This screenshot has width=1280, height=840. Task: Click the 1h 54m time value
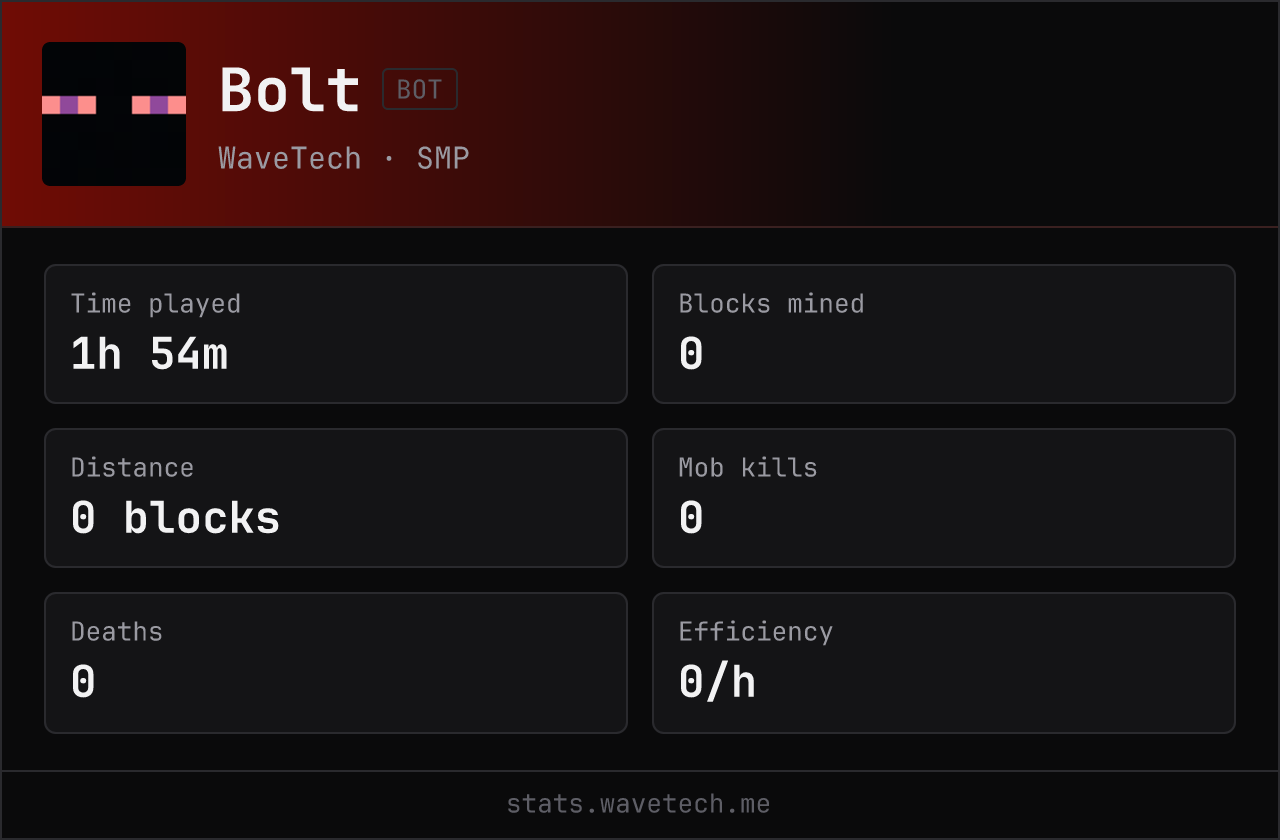(x=150, y=354)
